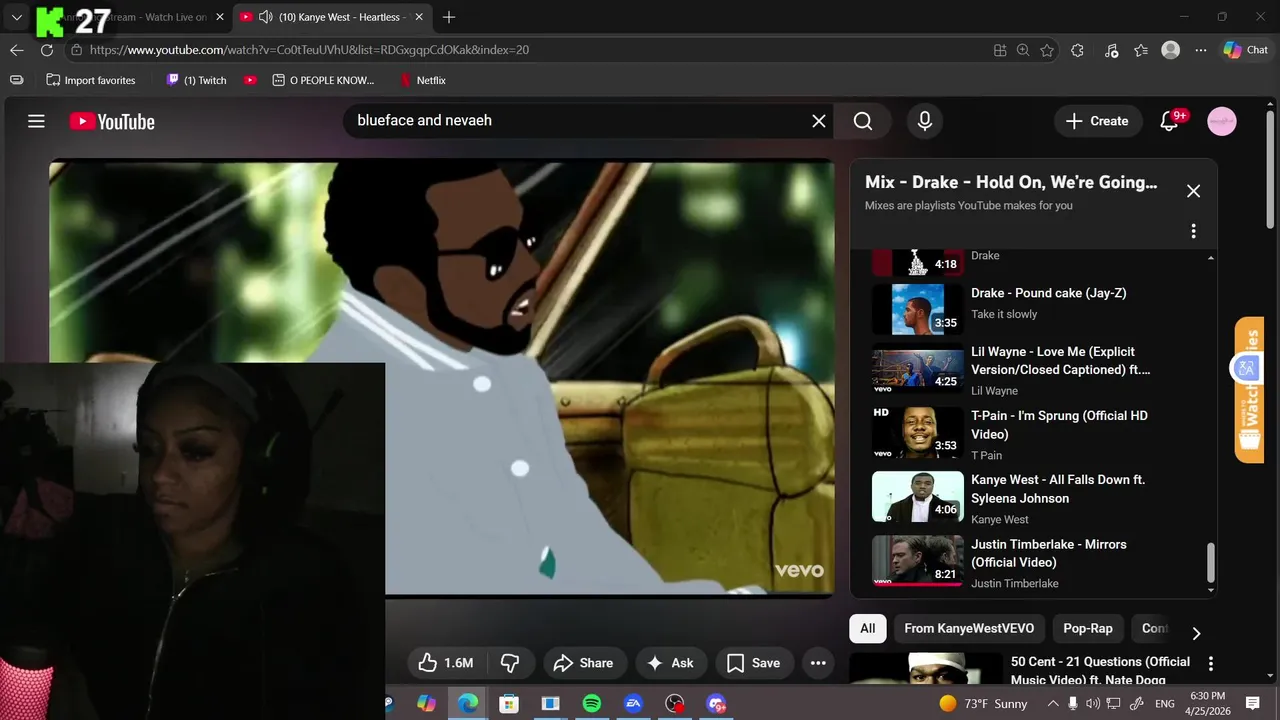Open new browser tab
Image resolution: width=1280 pixels, height=720 pixels.
point(449,17)
